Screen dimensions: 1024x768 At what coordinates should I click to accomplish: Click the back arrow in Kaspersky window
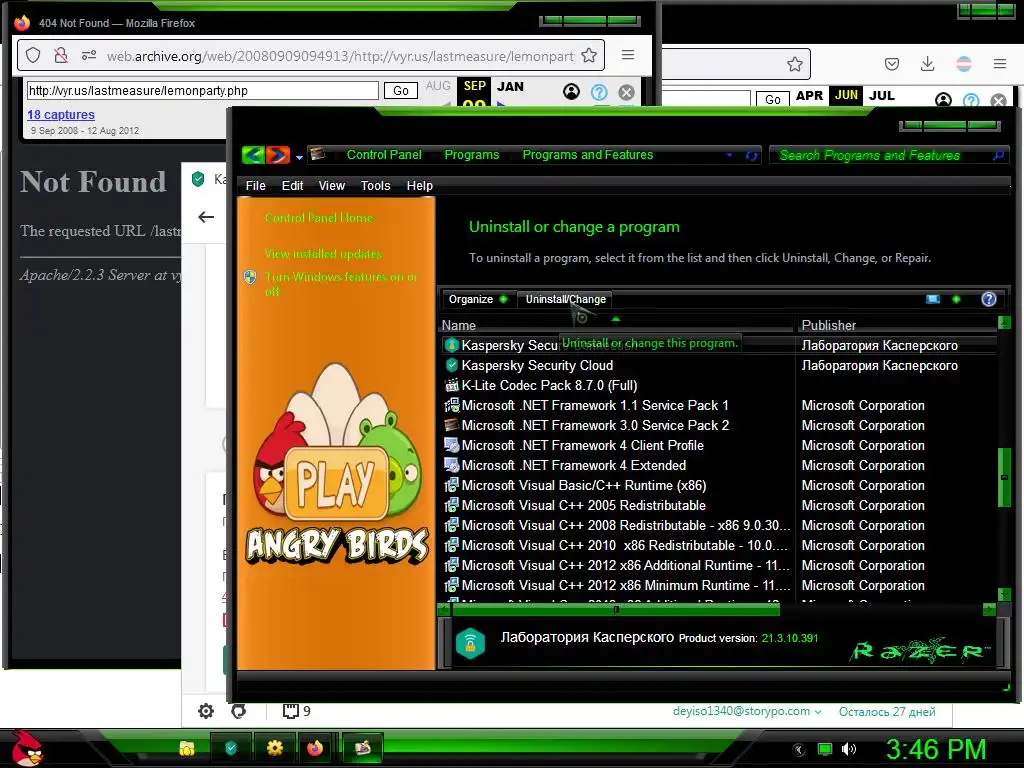(206, 217)
